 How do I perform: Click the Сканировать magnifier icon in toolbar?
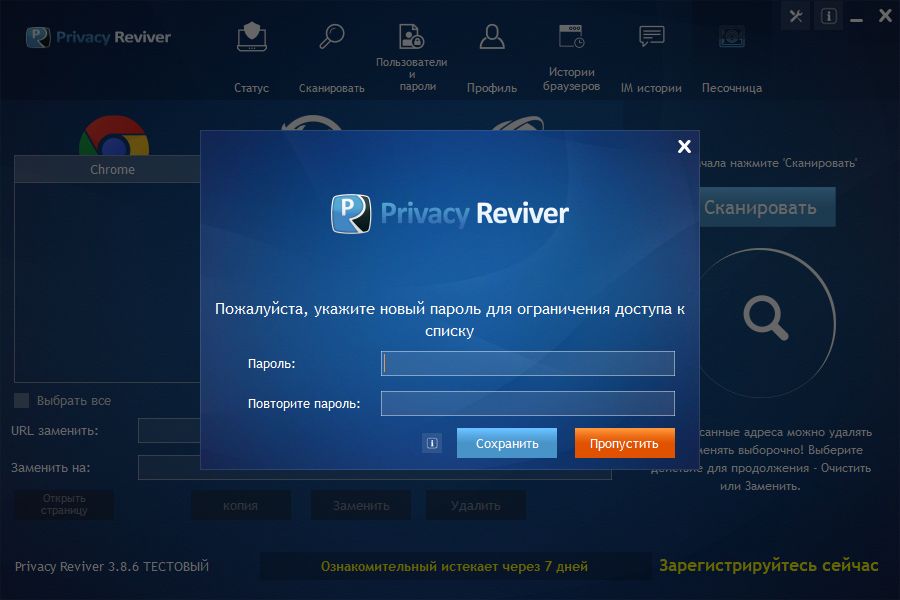(331, 37)
